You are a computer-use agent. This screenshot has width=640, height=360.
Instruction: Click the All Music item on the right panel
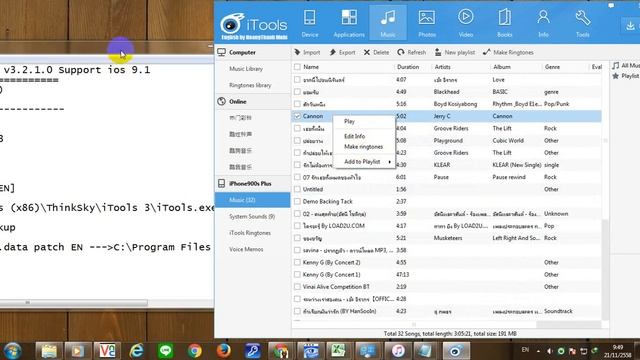(x=626, y=66)
